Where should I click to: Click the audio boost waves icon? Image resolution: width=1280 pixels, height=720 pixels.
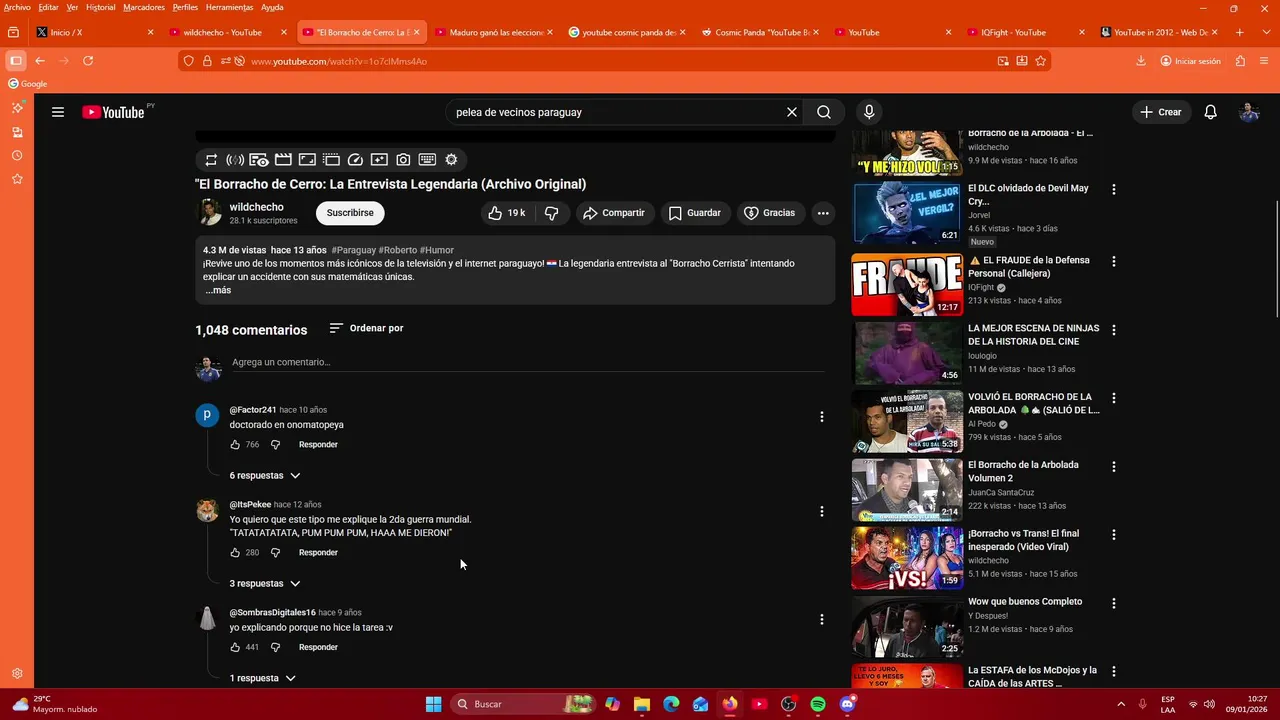coord(235,159)
